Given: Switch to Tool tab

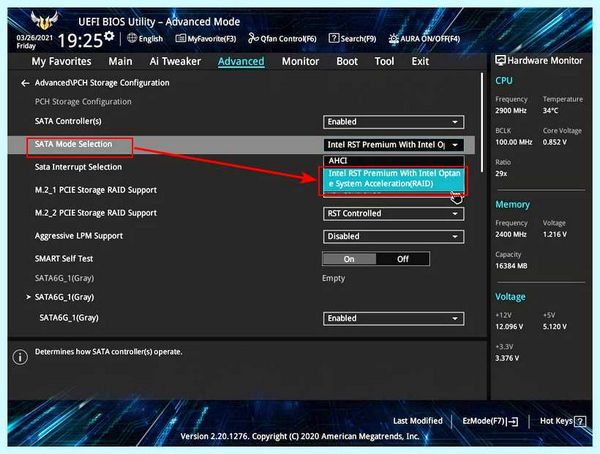Looking at the screenshot, I should (x=384, y=61).
